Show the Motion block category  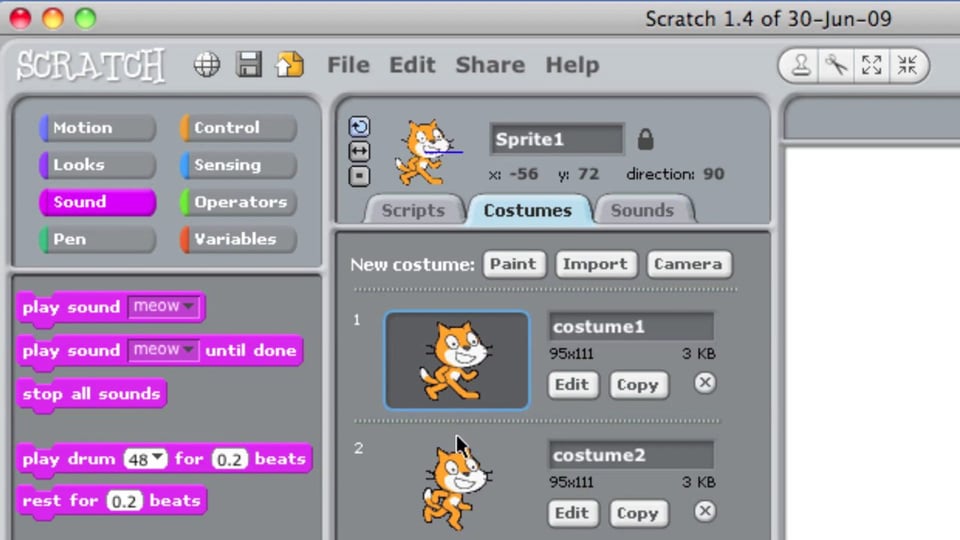pos(97,128)
